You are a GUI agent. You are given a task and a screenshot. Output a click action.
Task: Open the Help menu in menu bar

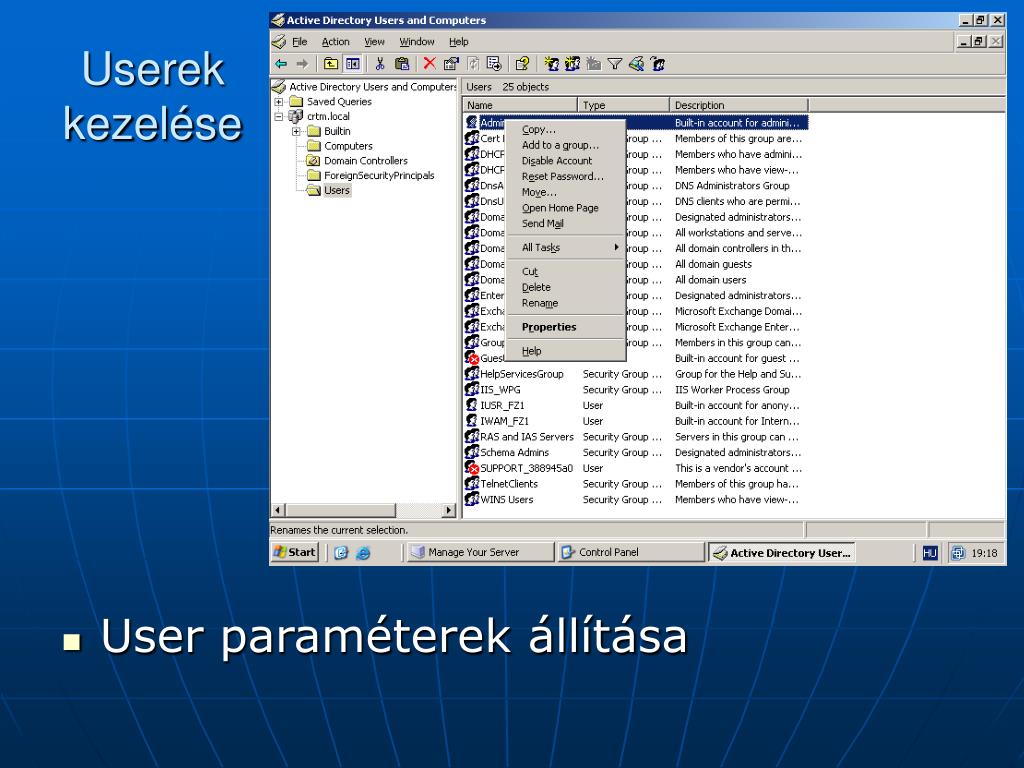[x=458, y=42]
